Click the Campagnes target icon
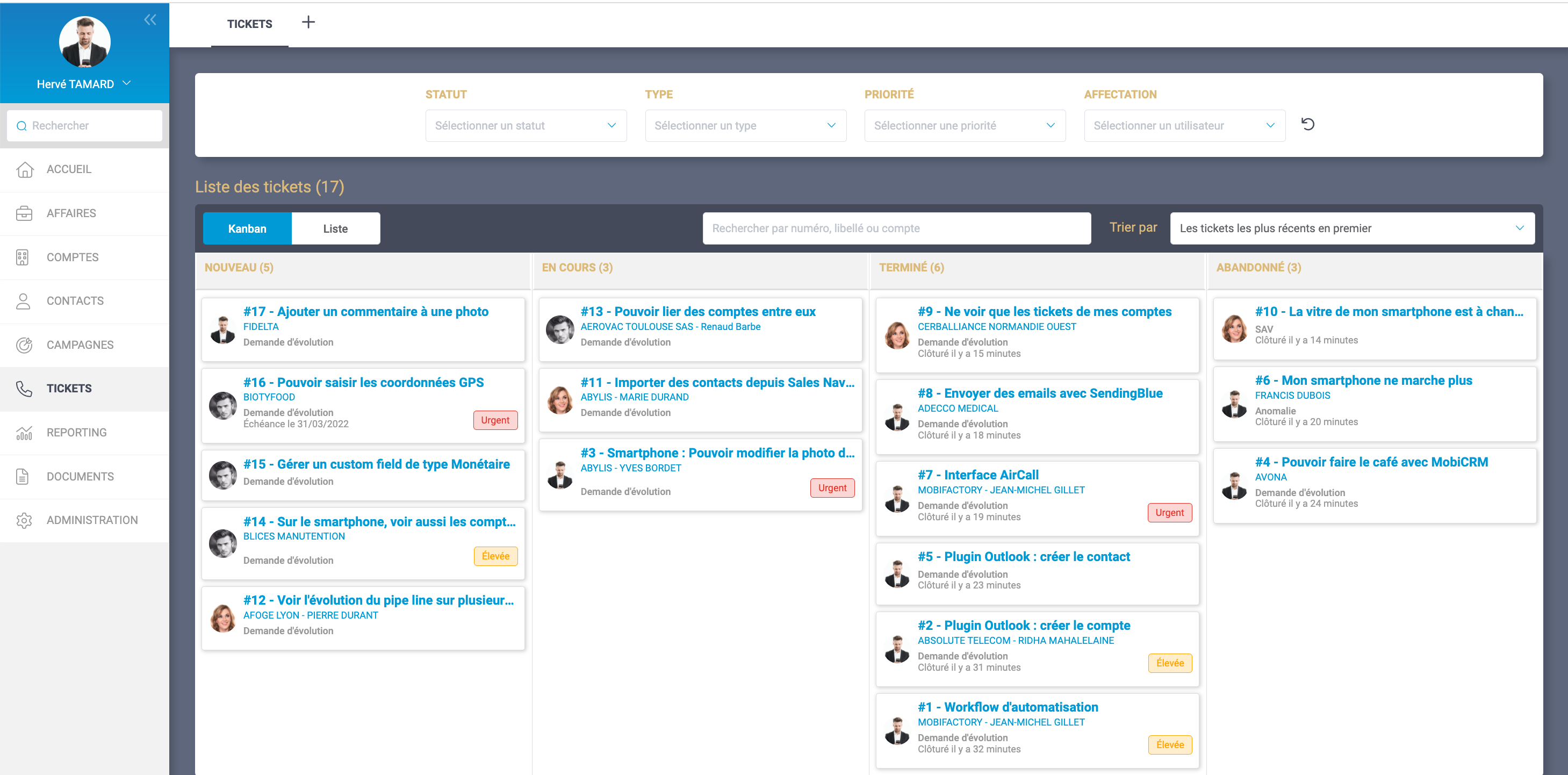1568x775 pixels. coord(24,345)
